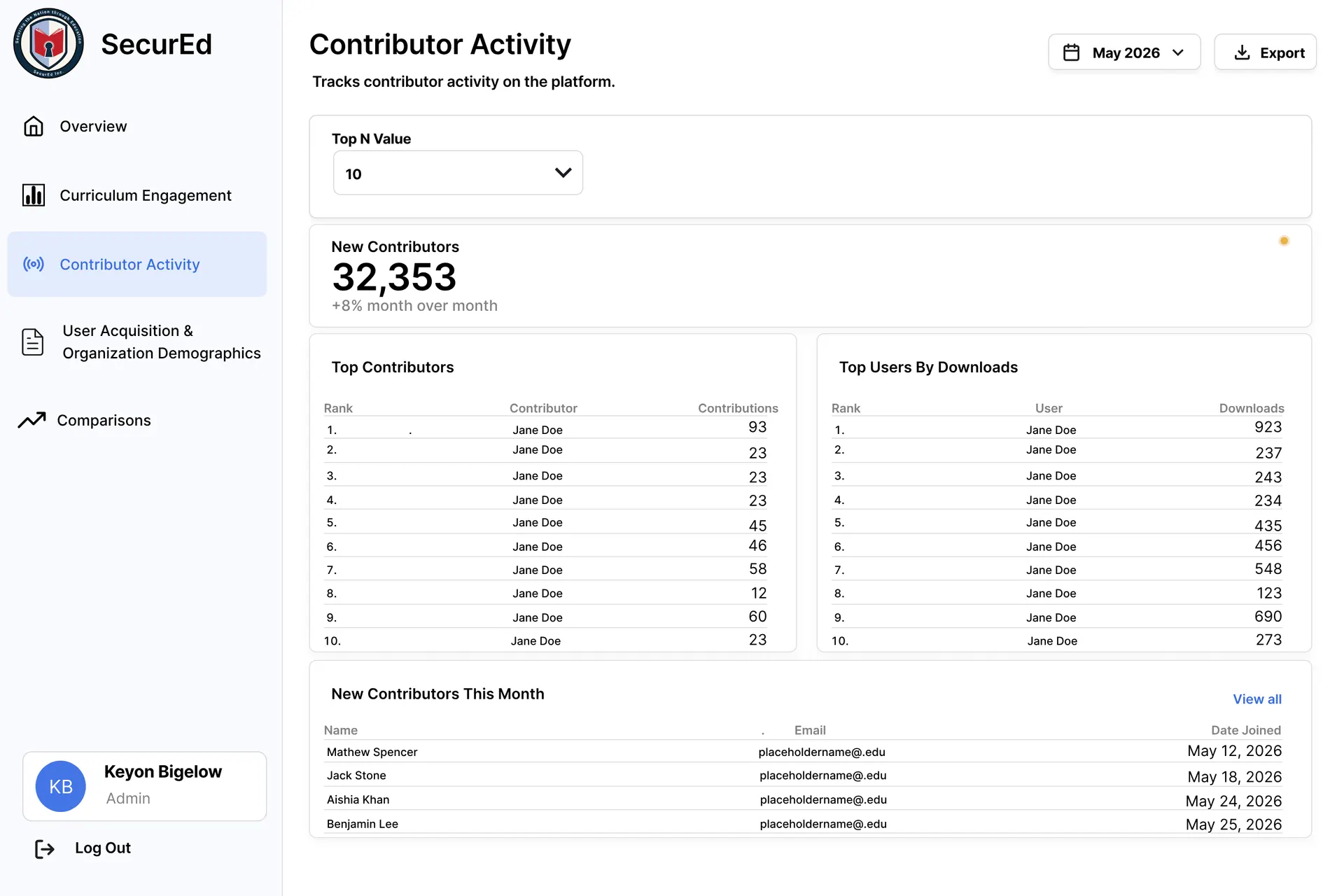Image resolution: width=1344 pixels, height=896 pixels.
Task: Click the +8% month over month text
Action: point(414,306)
